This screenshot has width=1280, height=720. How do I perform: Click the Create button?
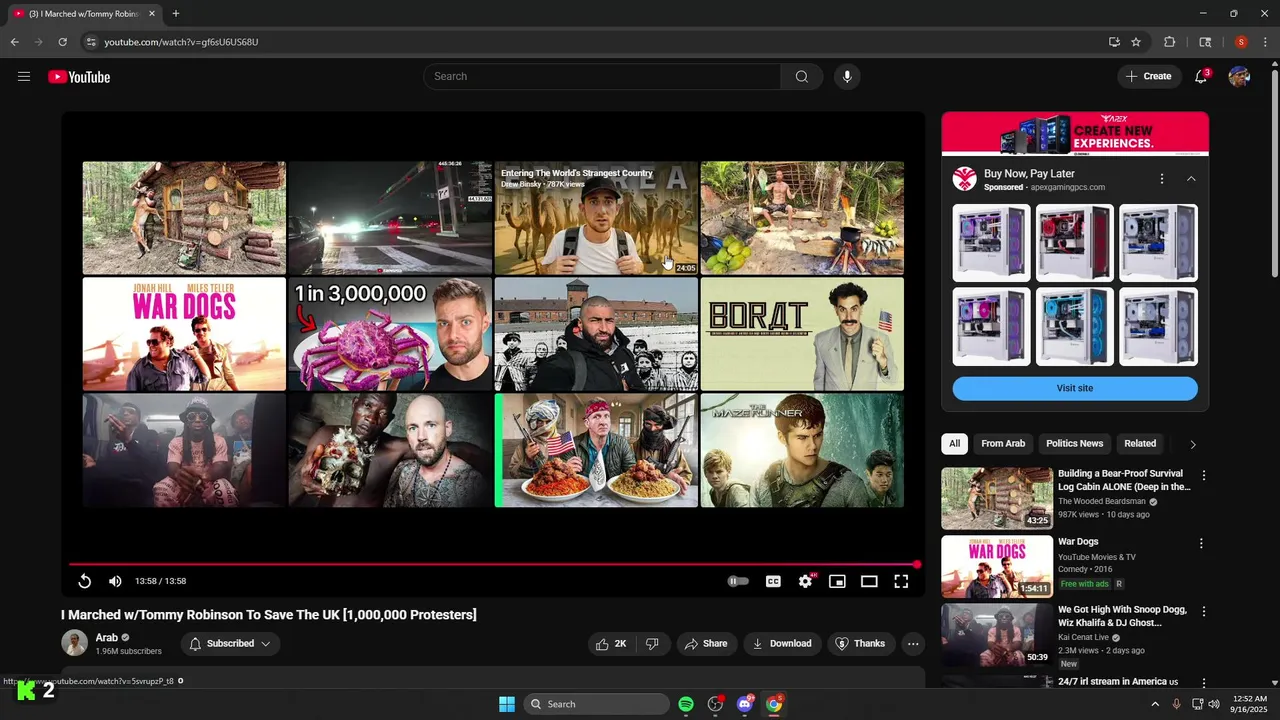(1149, 77)
